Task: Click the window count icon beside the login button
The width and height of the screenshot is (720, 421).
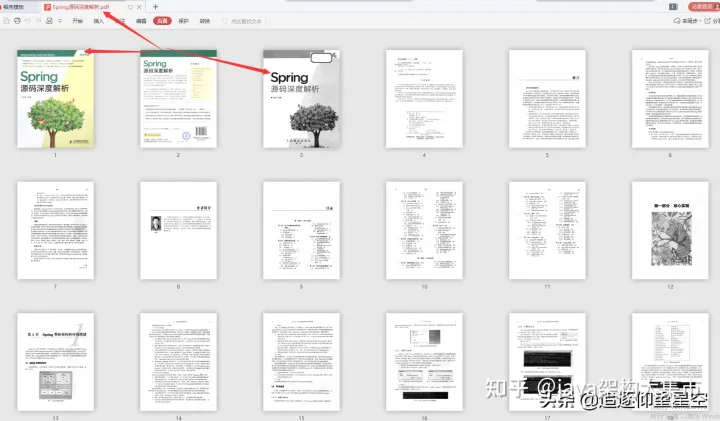Action: [x=673, y=6]
